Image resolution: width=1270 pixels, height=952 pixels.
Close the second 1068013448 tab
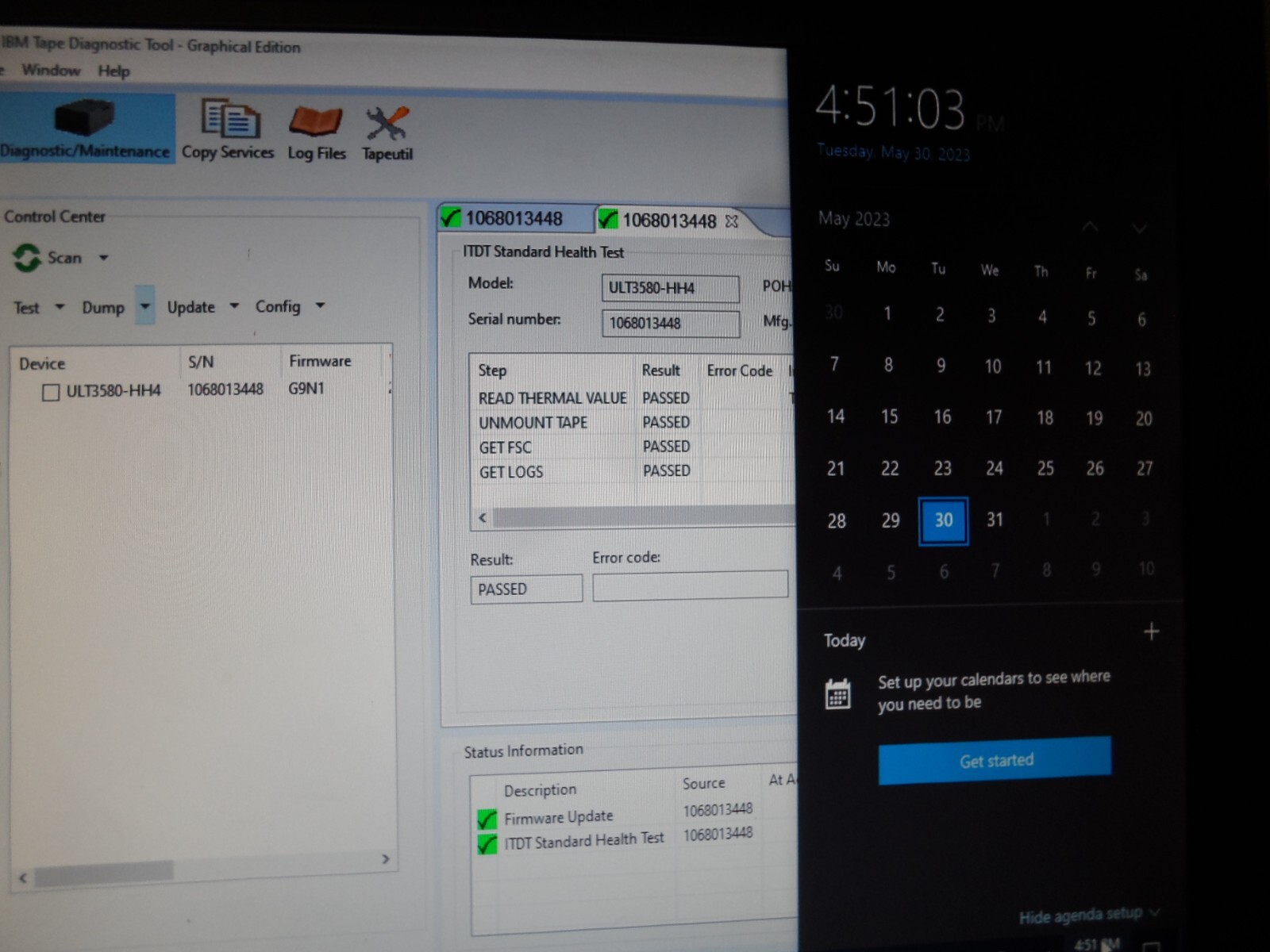pos(732,221)
